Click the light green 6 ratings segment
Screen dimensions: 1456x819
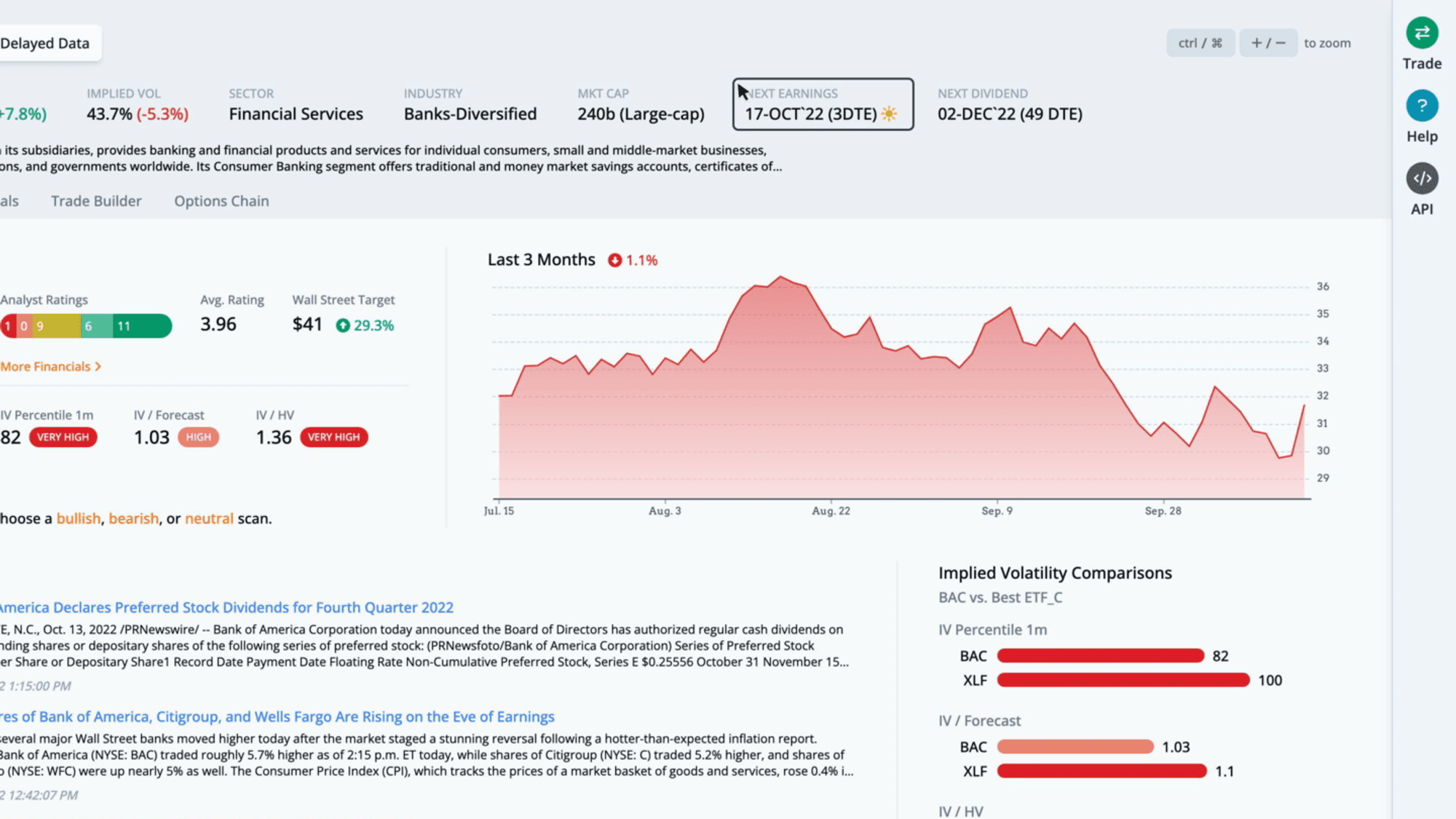point(97,326)
